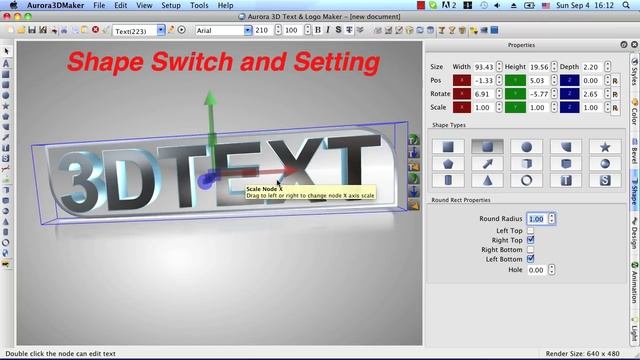Switch to the Design side tab
The height and width of the screenshot is (360, 640).
pyautogui.click(x=635, y=233)
